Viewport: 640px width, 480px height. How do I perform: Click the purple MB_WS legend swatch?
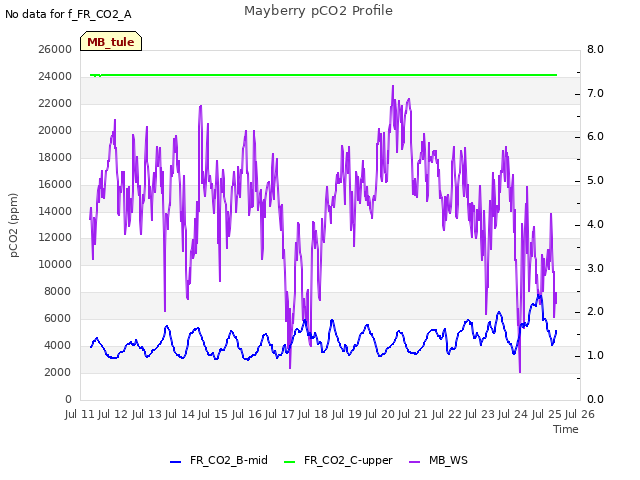point(414,462)
